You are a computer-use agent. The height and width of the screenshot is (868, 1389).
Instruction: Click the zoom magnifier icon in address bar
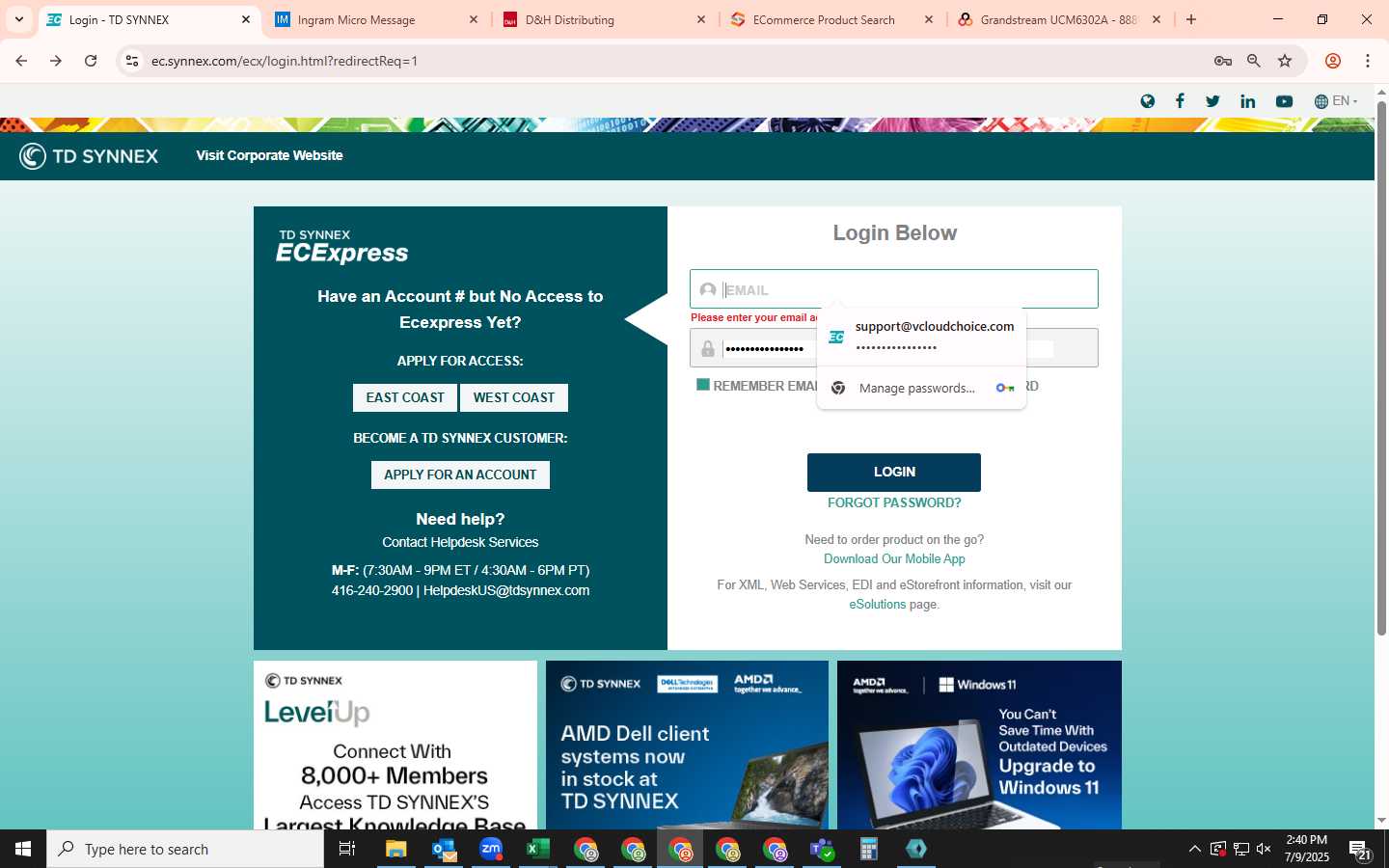point(1254,61)
